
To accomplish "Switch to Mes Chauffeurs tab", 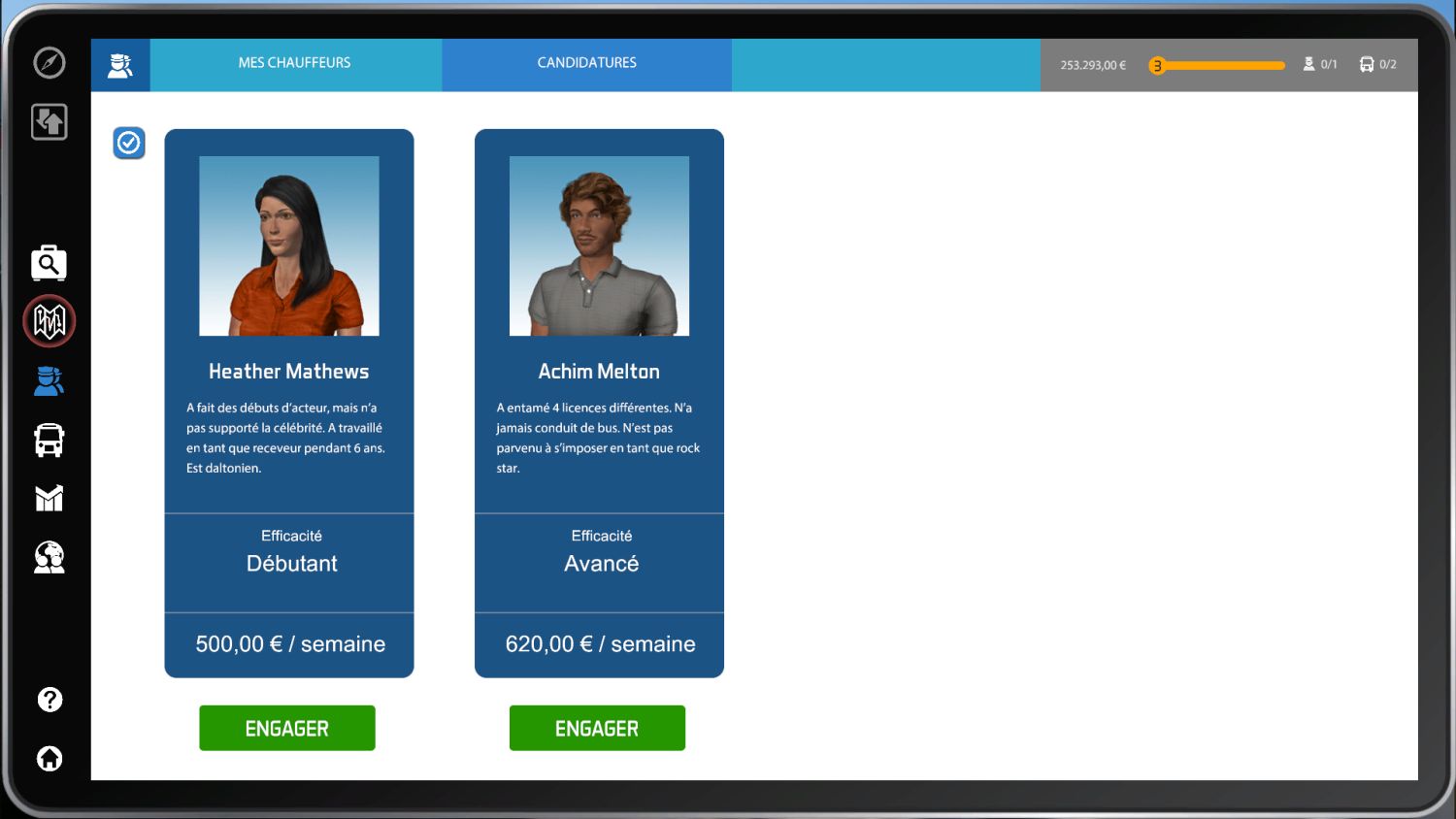I will coord(295,64).
